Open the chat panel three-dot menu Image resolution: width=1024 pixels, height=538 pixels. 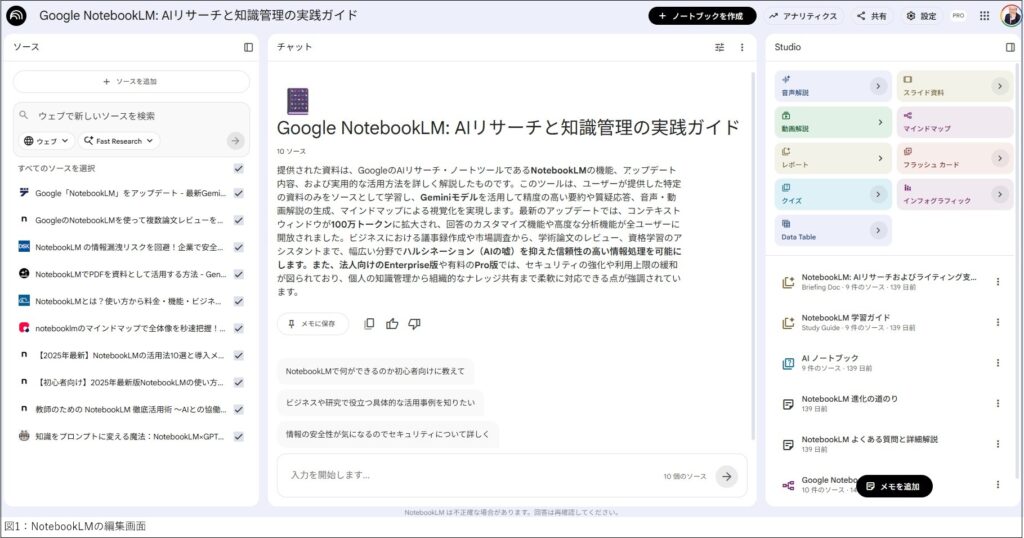pos(742,47)
